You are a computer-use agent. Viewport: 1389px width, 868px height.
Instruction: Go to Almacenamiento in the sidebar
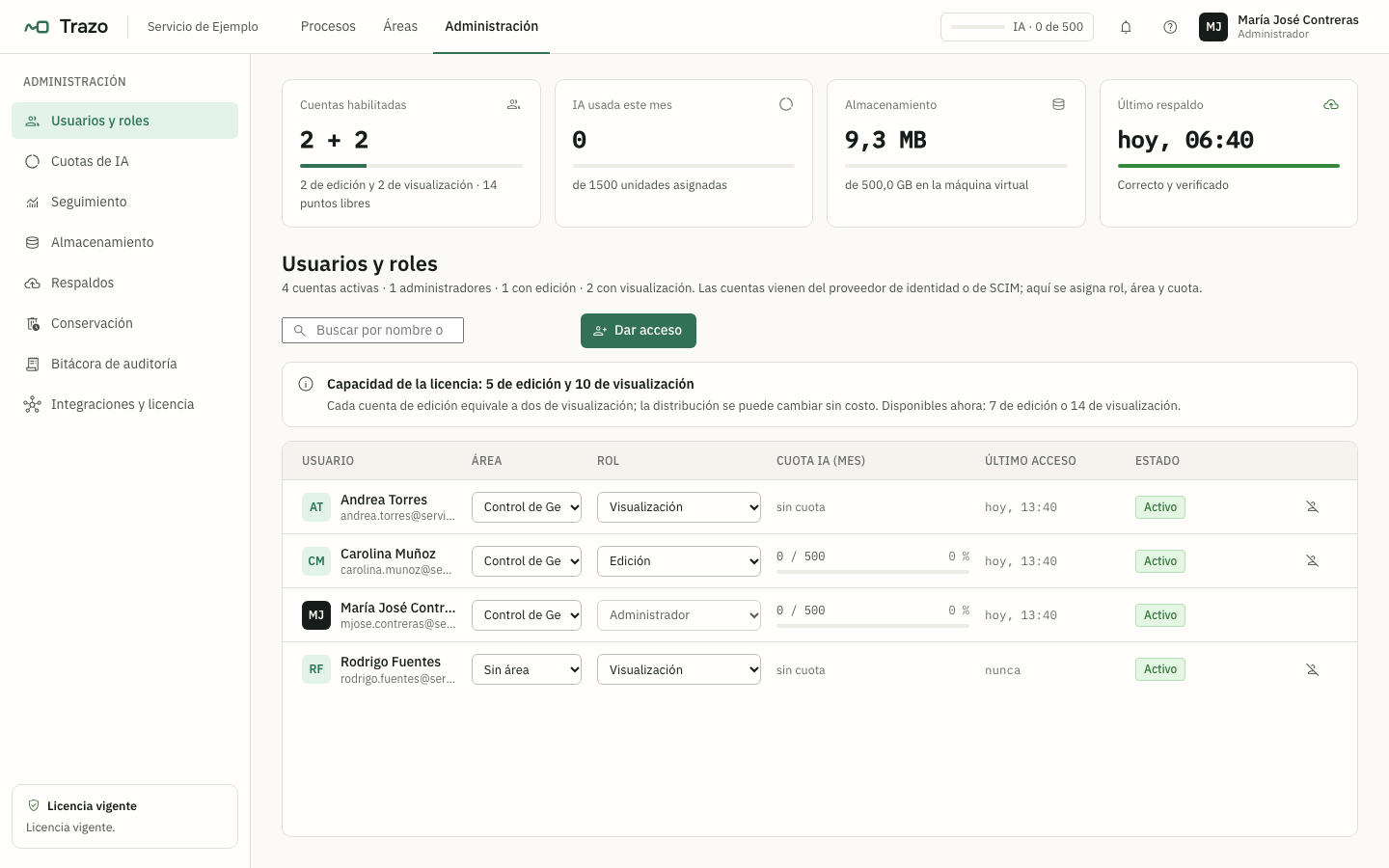click(x=124, y=242)
